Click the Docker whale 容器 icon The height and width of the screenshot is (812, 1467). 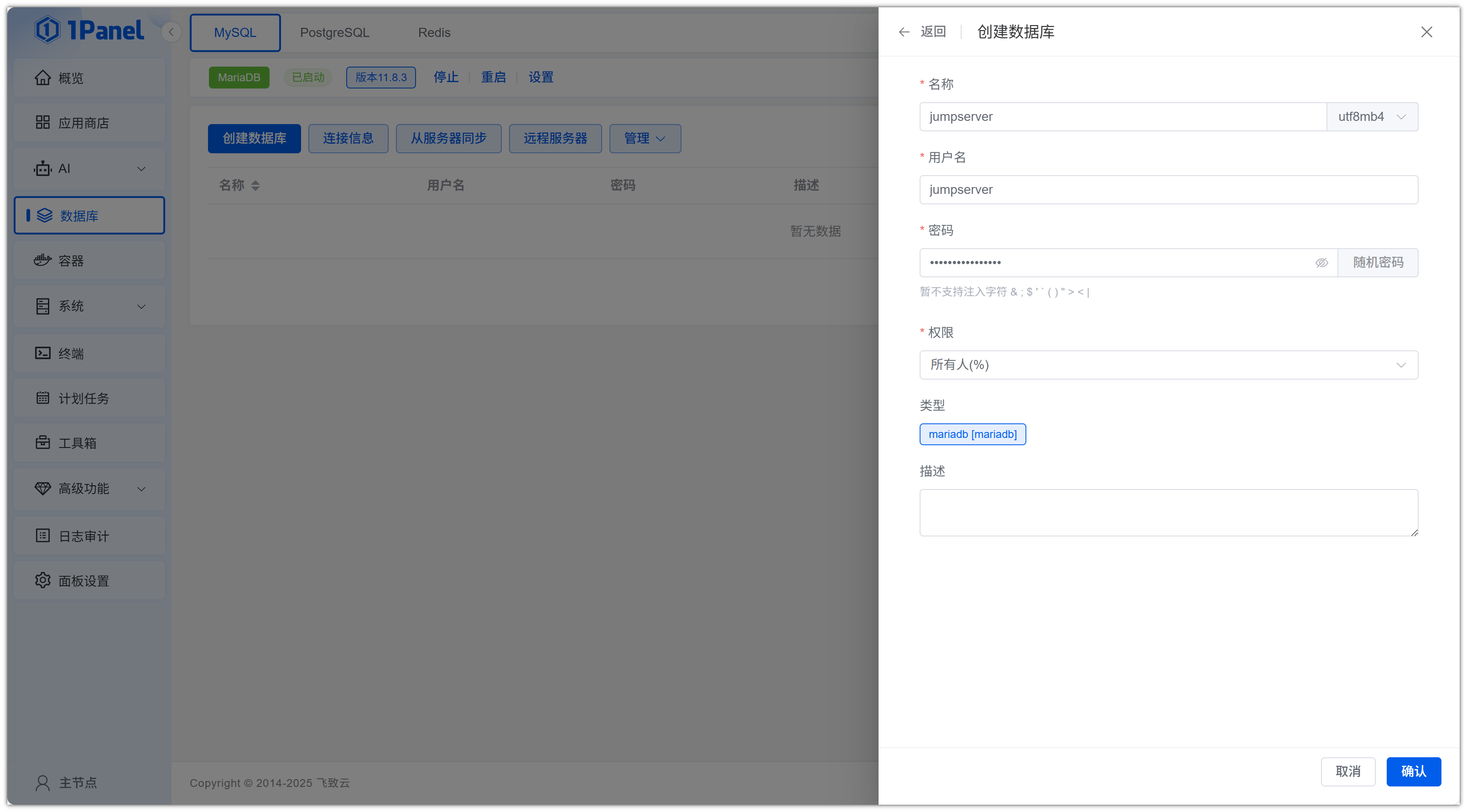[x=43, y=260]
